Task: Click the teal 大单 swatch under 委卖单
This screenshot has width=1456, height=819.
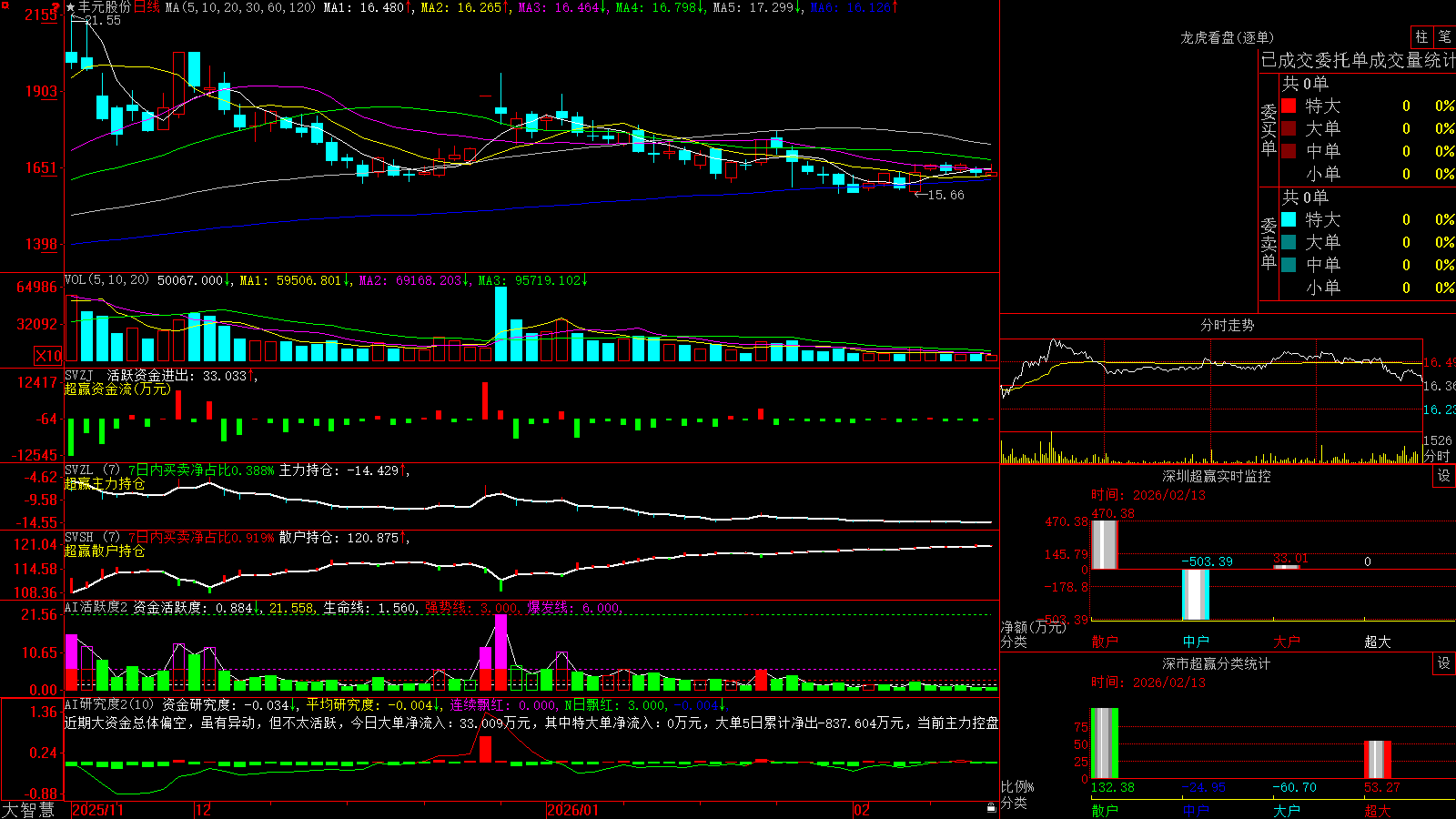Action: 1289,242
